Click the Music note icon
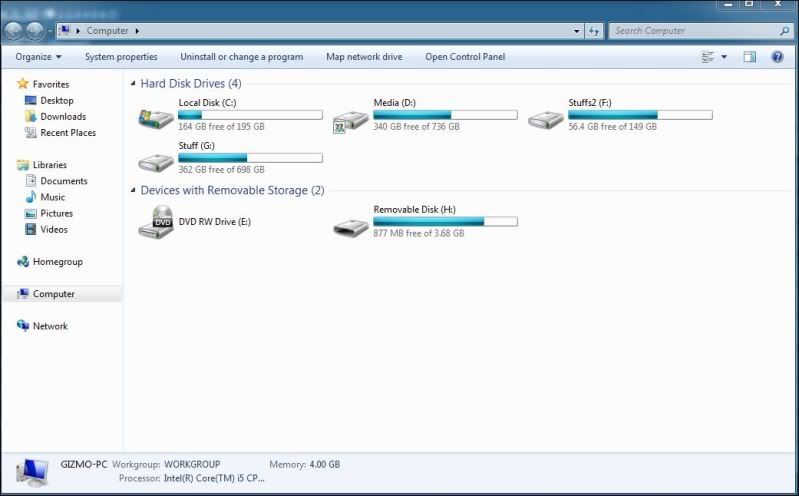Screen dimensions: 799x496 point(31,197)
